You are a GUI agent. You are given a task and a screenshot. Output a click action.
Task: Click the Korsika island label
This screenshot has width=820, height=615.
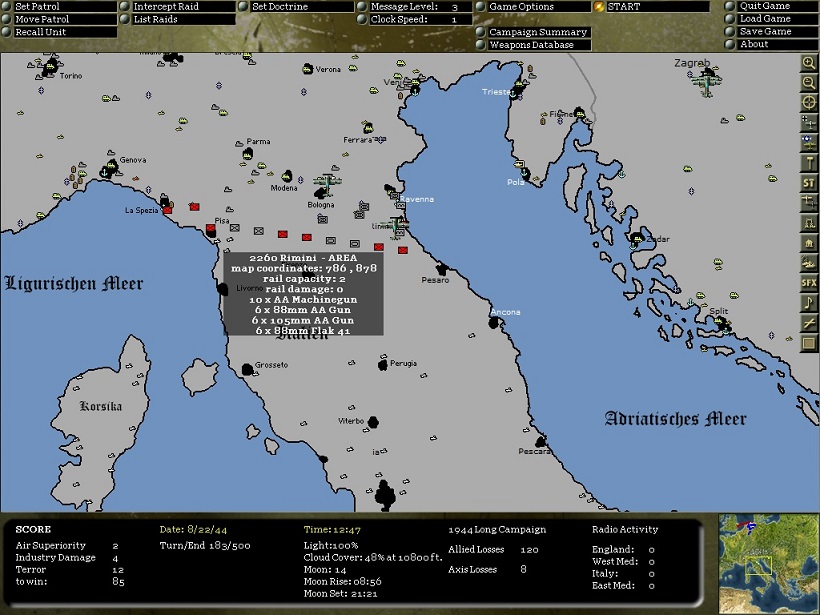(101, 406)
